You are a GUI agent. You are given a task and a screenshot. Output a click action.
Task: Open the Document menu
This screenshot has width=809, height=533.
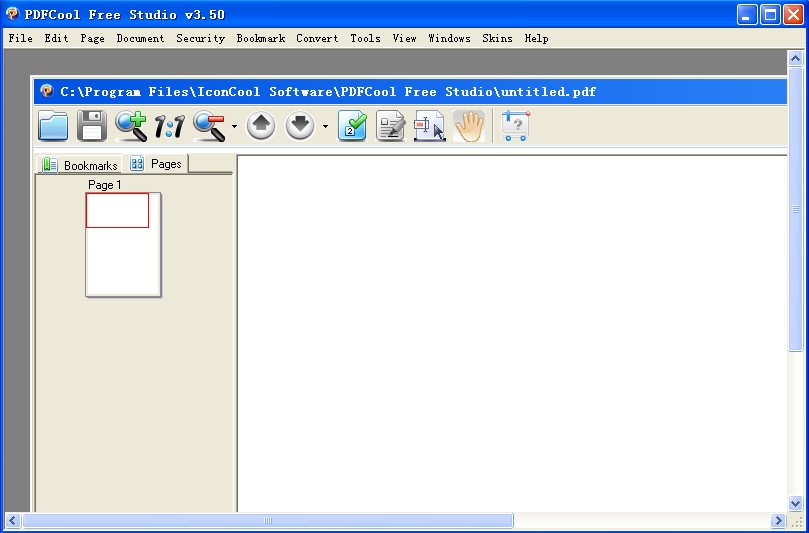[140, 38]
